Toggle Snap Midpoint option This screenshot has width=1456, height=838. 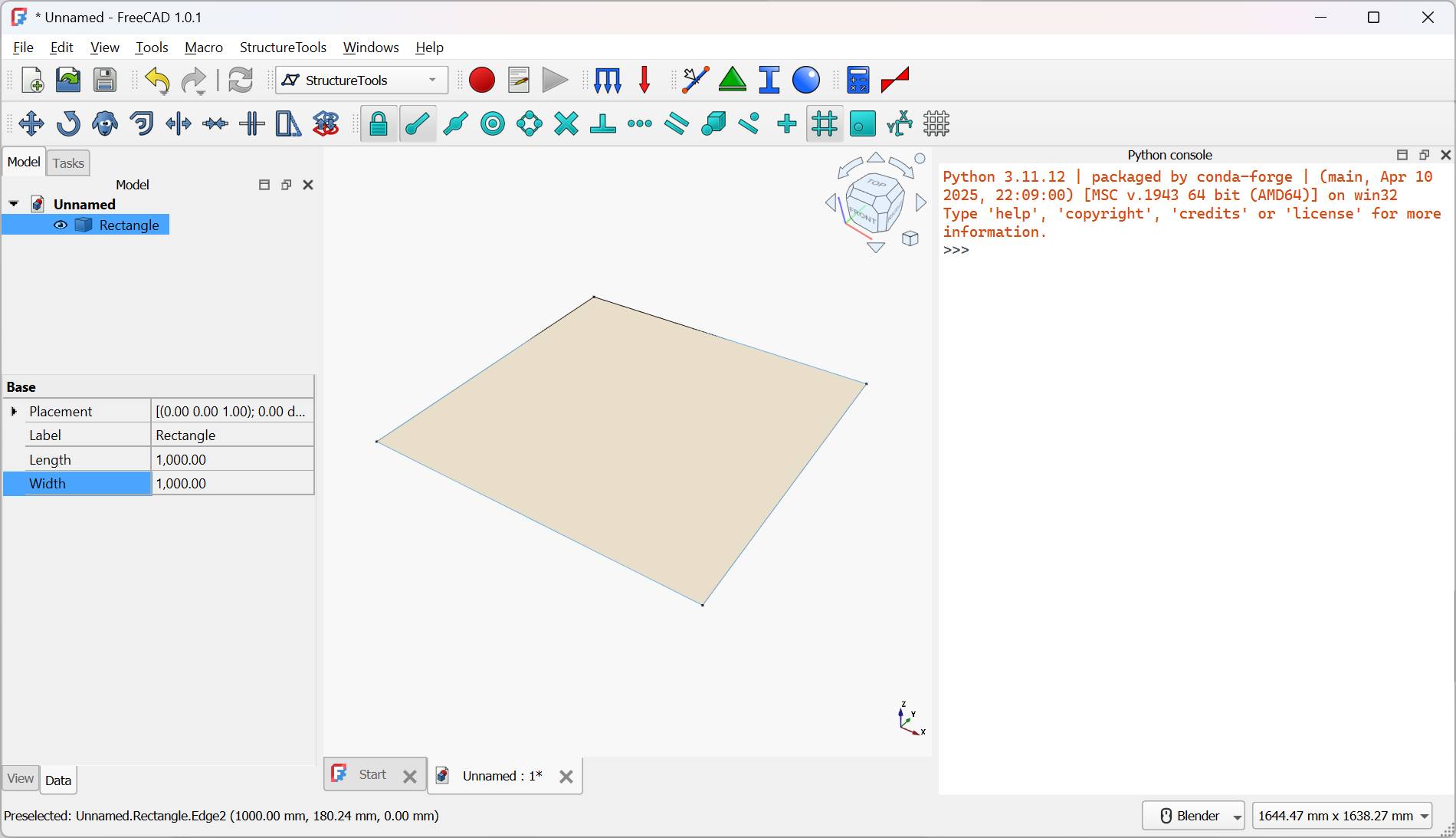click(456, 123)
